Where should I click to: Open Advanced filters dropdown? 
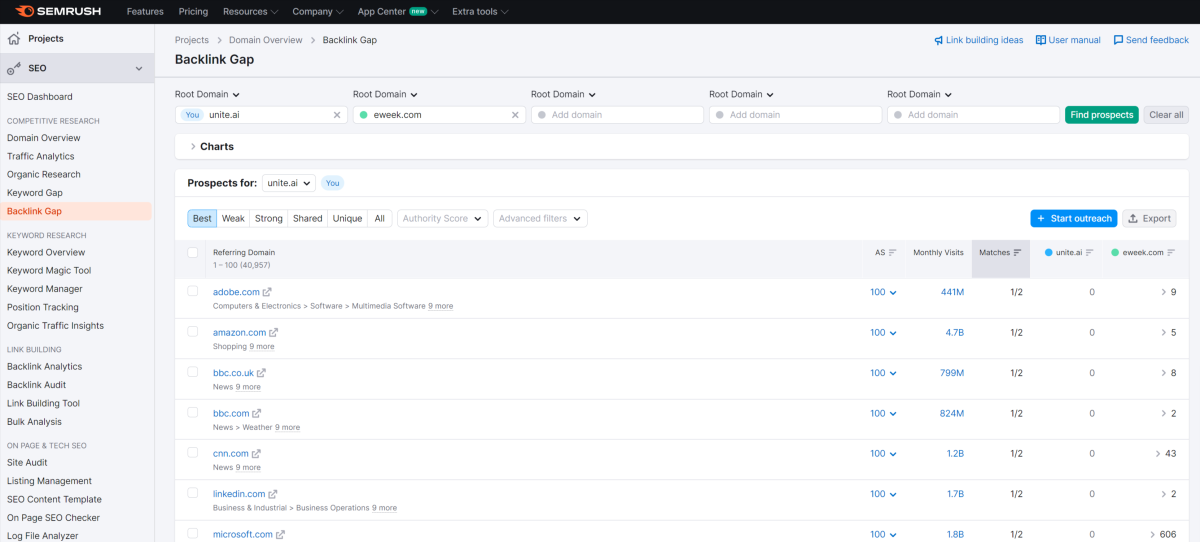click(x=540, y=218)
